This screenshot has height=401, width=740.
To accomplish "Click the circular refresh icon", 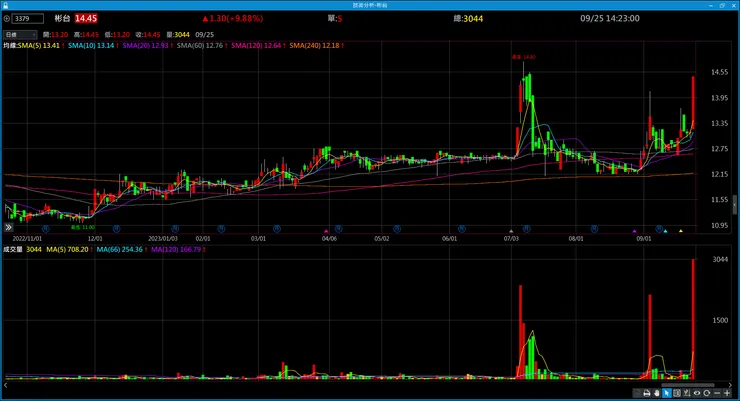I will coord(706,393).
